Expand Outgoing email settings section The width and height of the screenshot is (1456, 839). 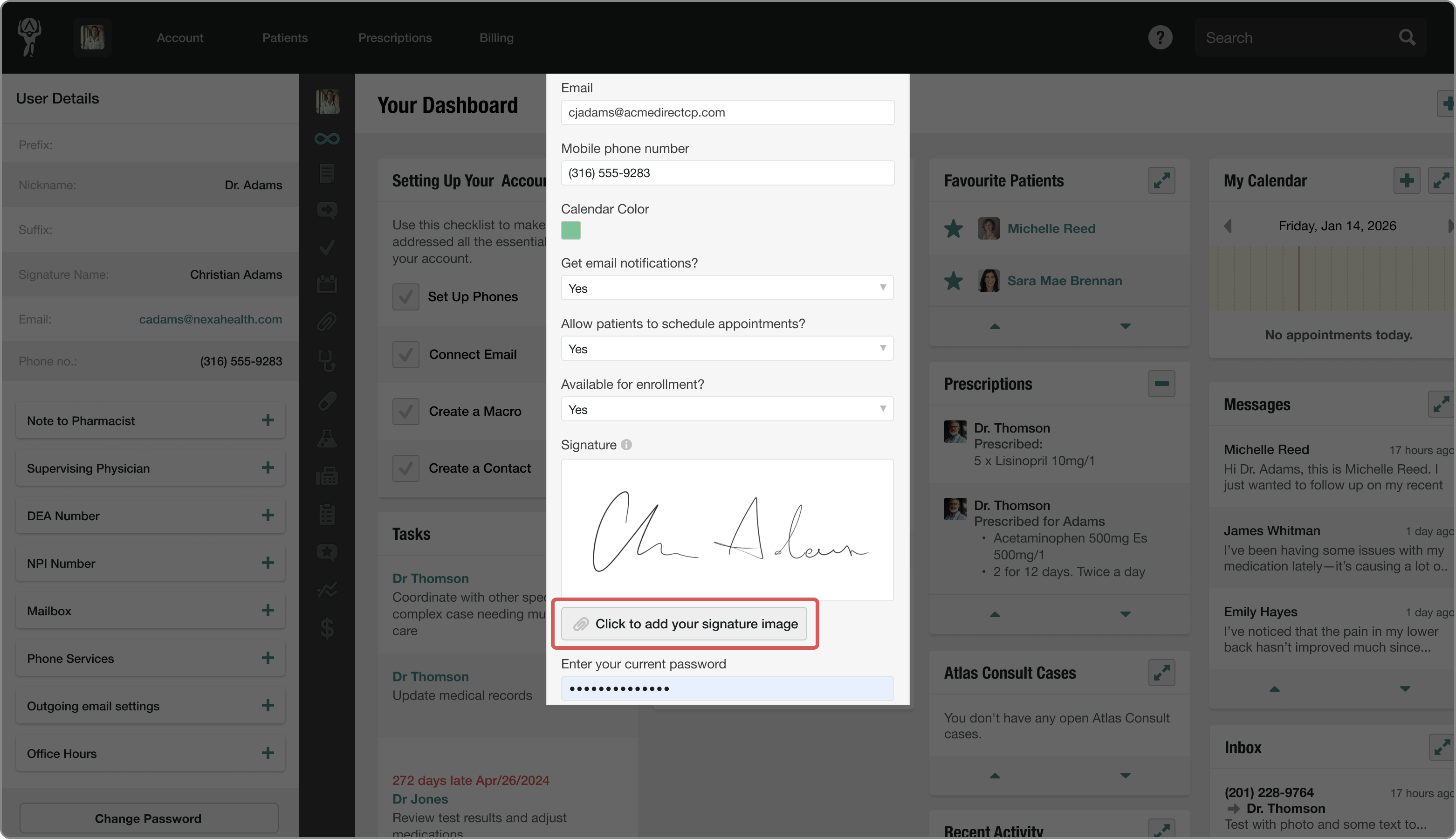coord(268,705)
